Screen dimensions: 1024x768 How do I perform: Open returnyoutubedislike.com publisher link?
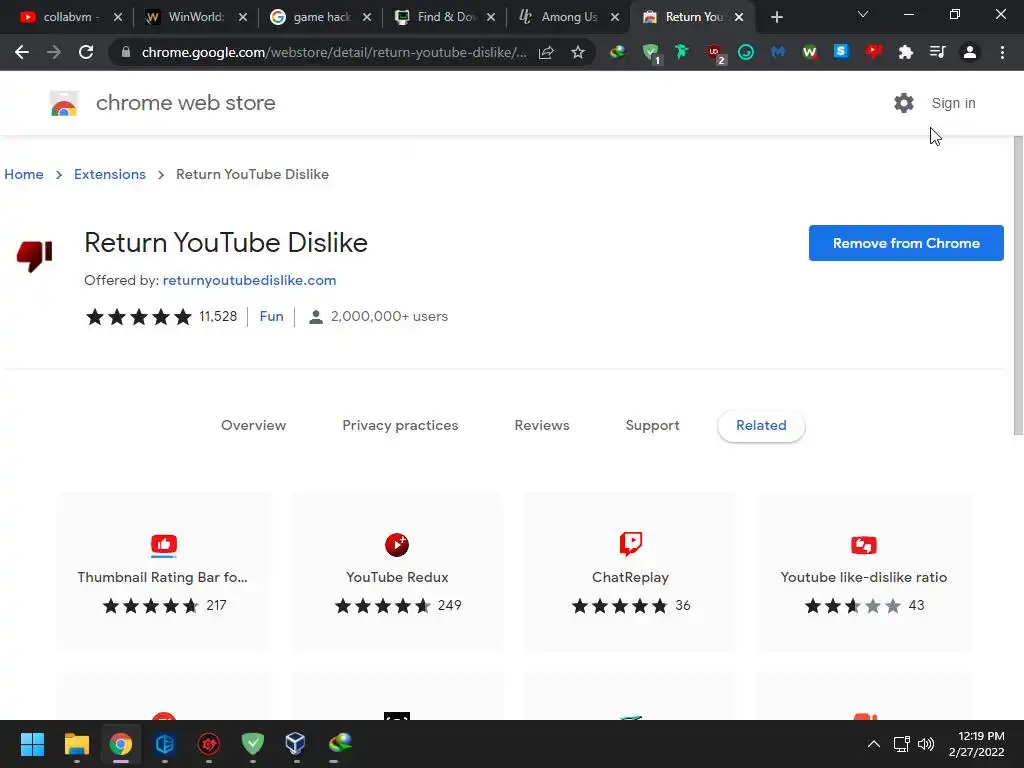(x=249, y=280)
